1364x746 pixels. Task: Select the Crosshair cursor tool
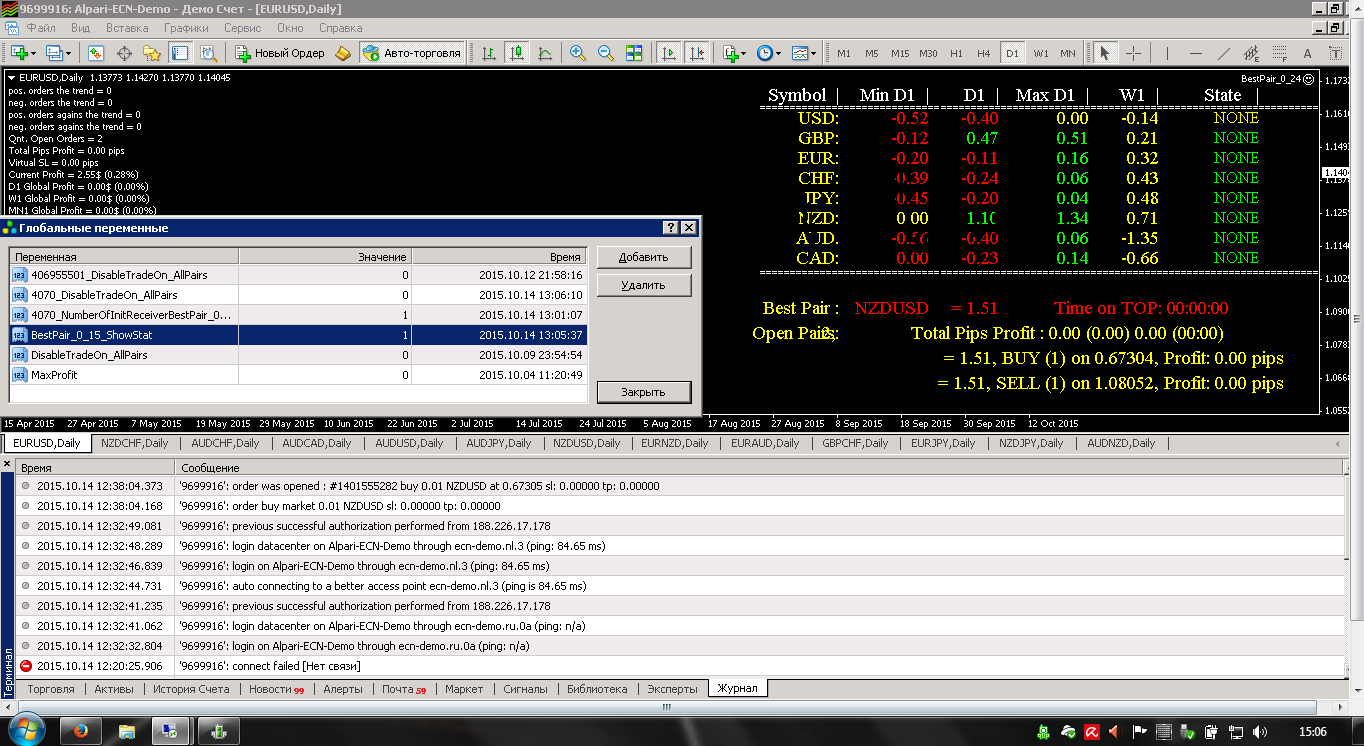tap(1133, 53)
